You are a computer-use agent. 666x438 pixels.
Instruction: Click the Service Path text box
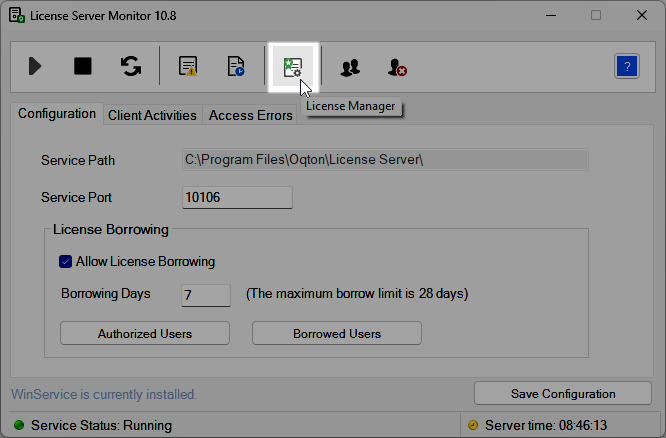[384, 160]
